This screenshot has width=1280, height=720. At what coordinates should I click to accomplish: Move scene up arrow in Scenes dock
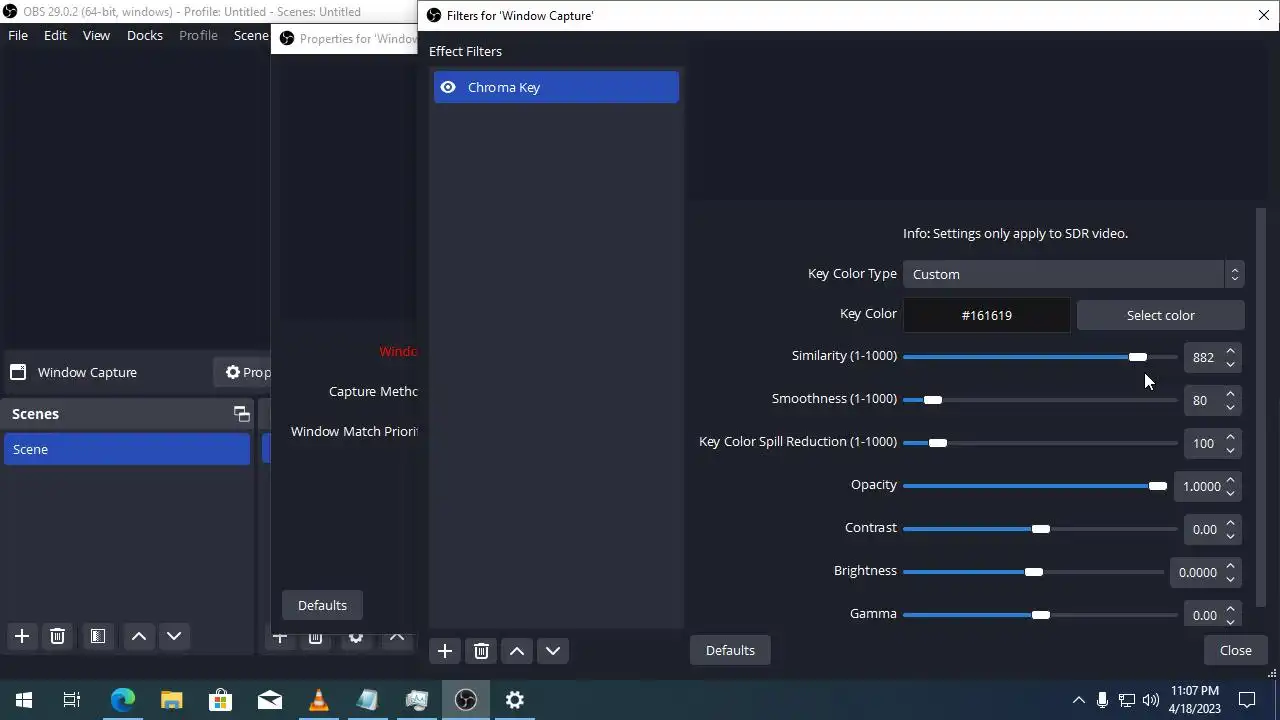[x=139, y=636]
